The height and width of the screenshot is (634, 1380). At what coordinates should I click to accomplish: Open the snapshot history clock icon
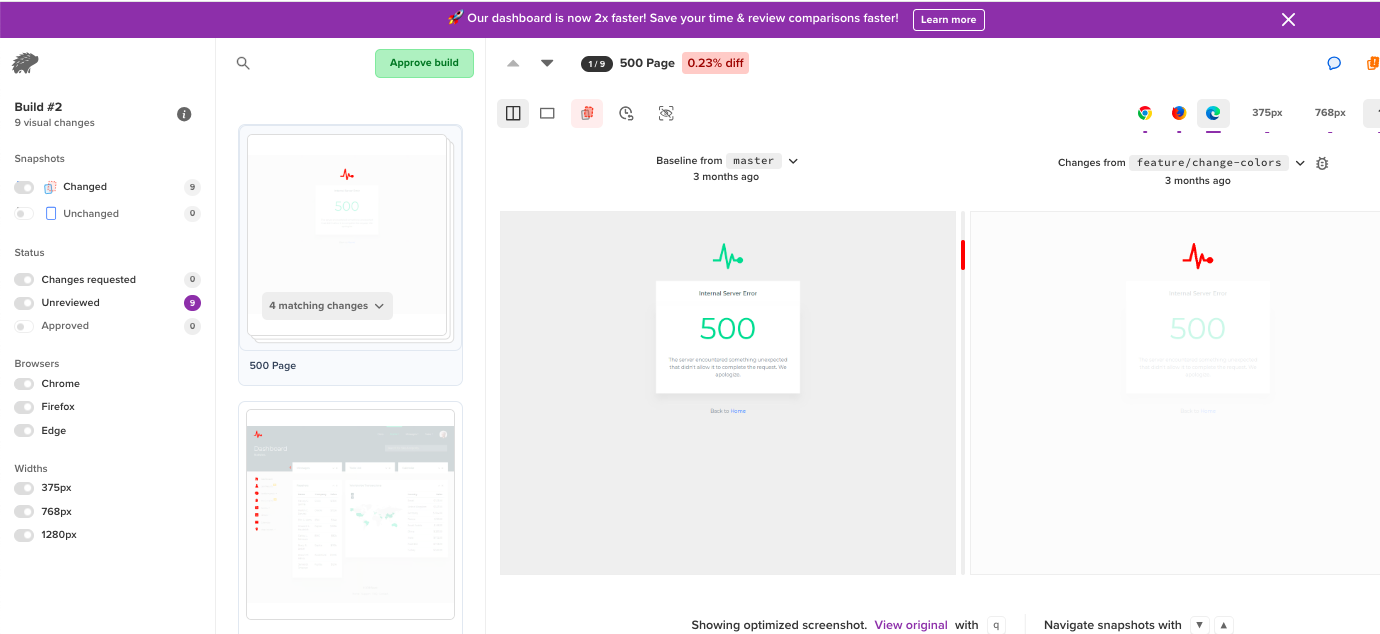click(x=626, y=113)
